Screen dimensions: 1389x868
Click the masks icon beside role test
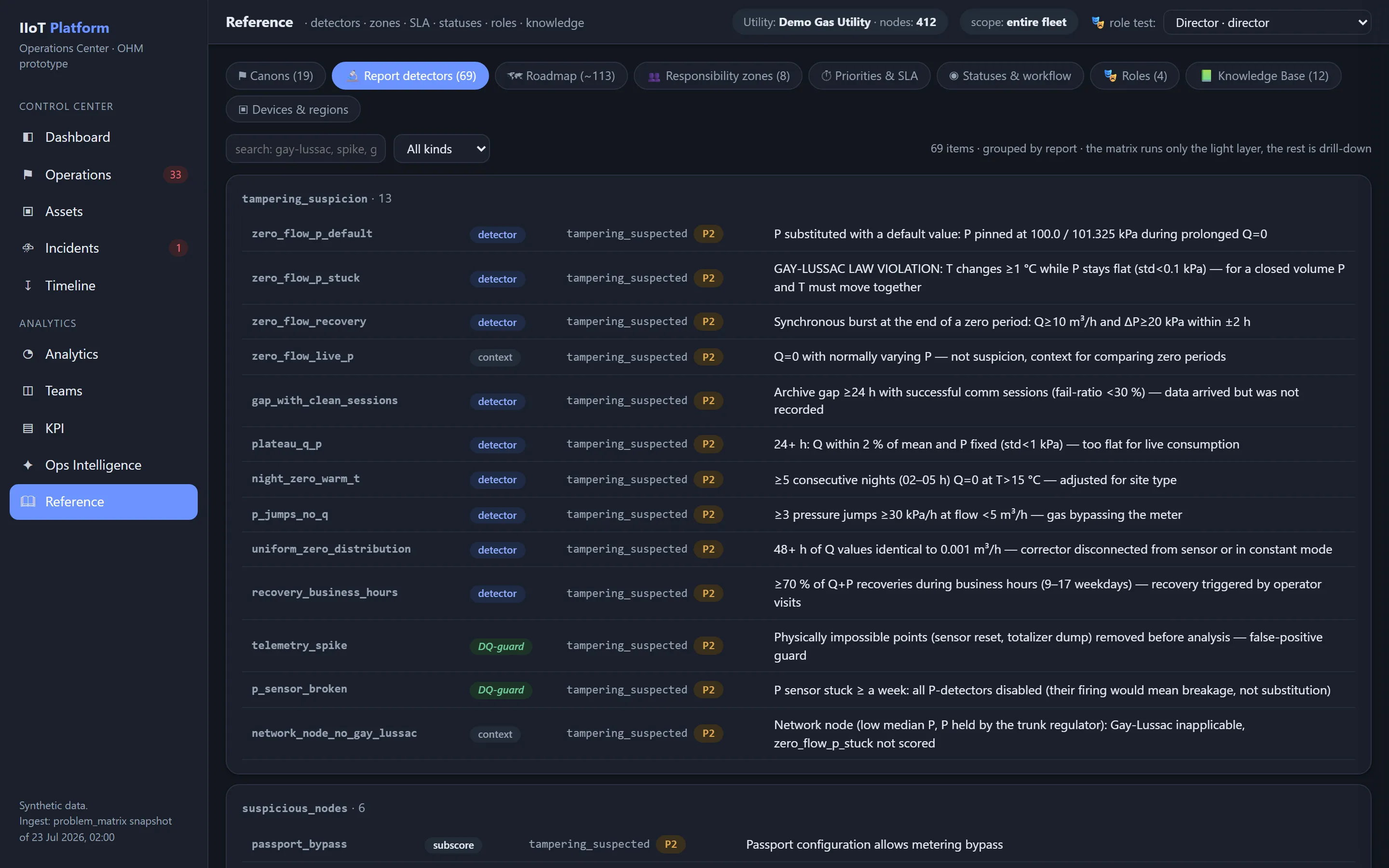click(1097, 22)
